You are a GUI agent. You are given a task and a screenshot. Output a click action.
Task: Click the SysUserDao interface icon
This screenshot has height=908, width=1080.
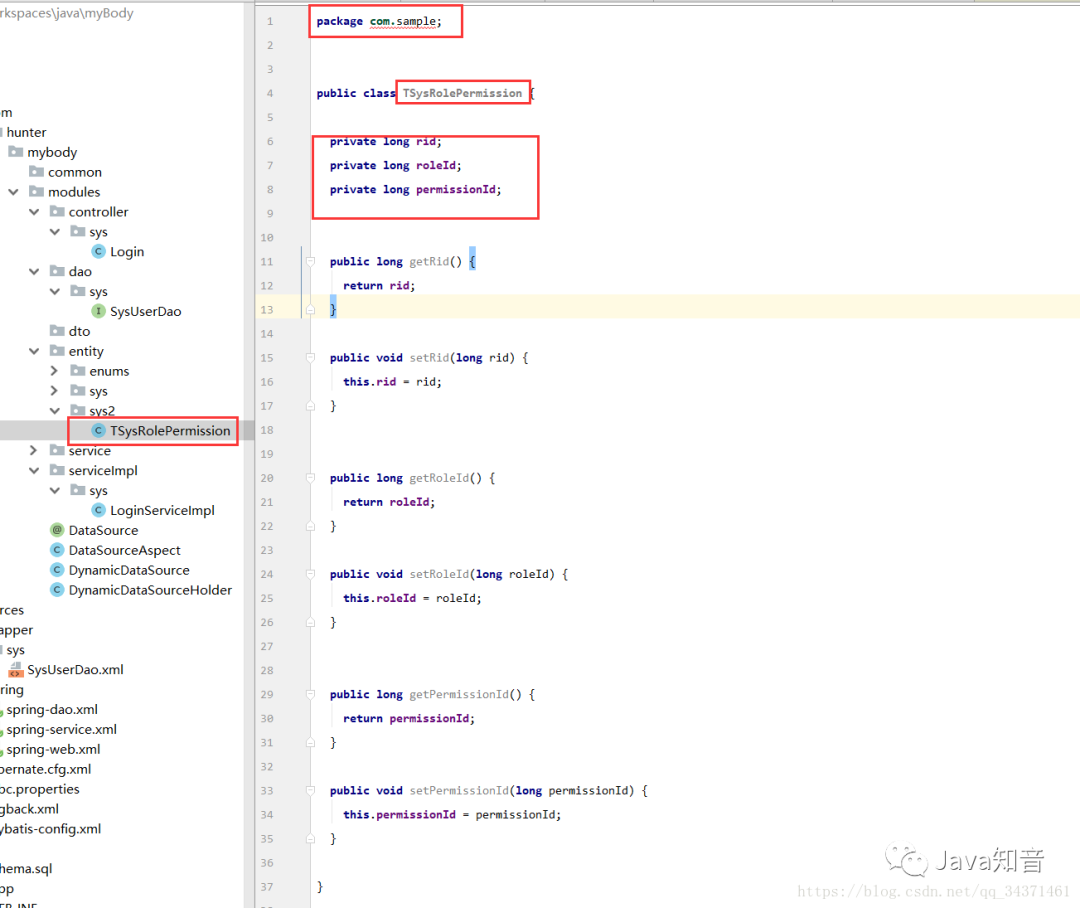[x=98, y=311]
